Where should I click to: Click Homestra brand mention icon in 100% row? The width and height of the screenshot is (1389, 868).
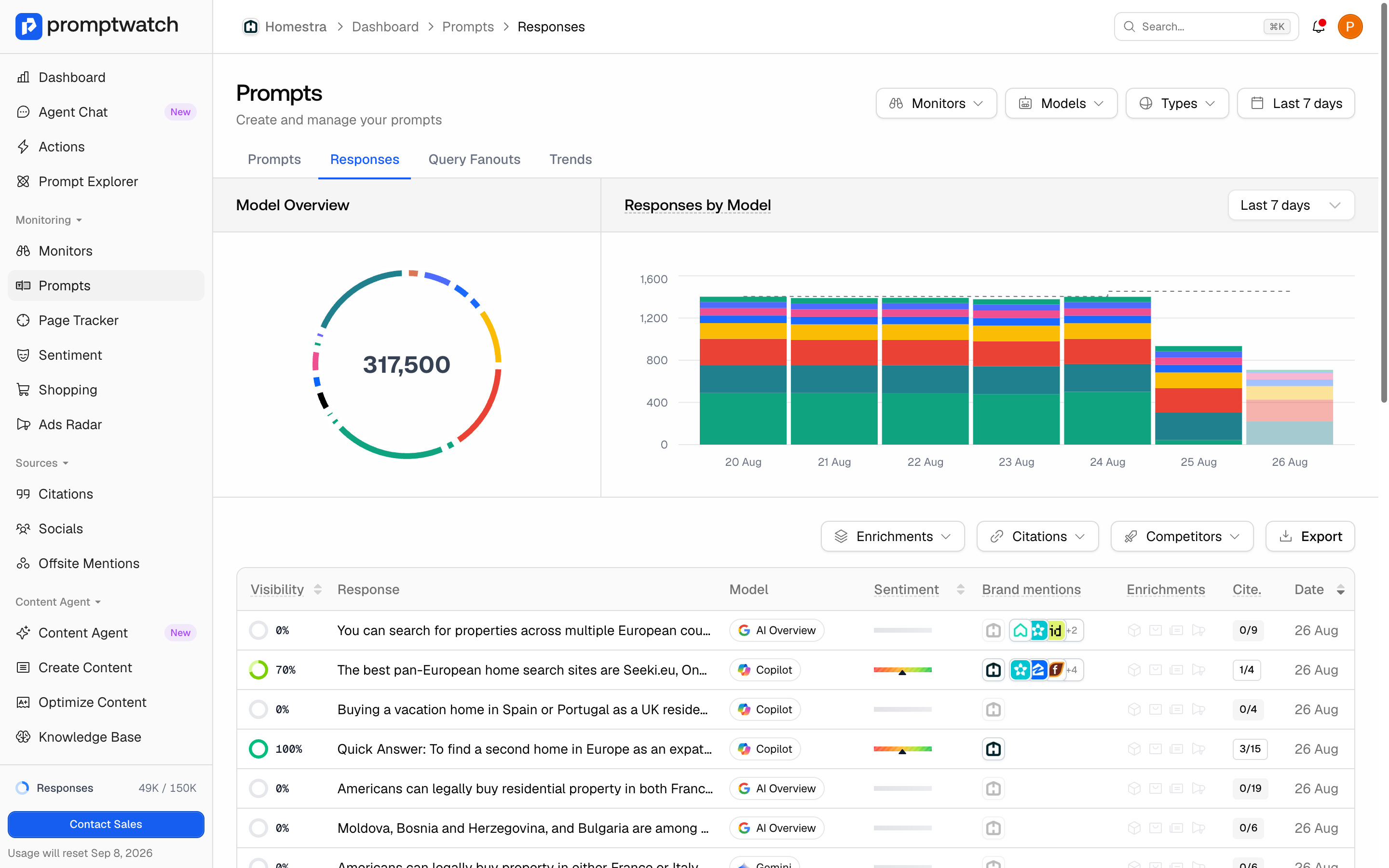pyautogui.click(x=993, y=748)
